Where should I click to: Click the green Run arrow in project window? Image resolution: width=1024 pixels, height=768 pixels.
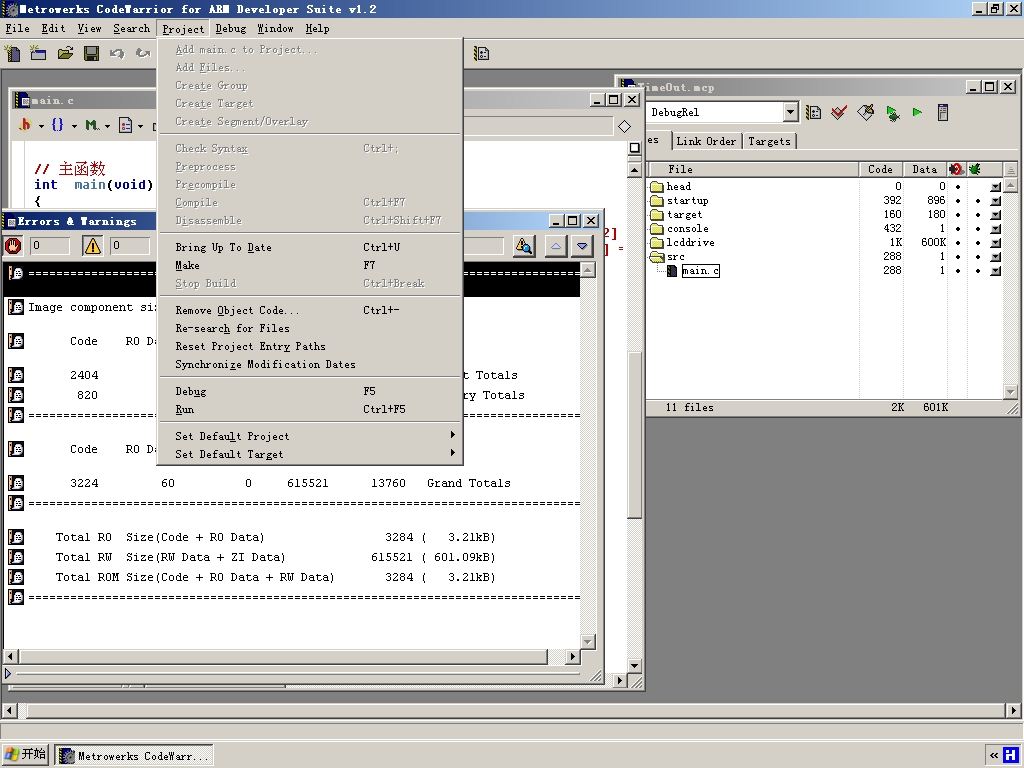(918, 112)
